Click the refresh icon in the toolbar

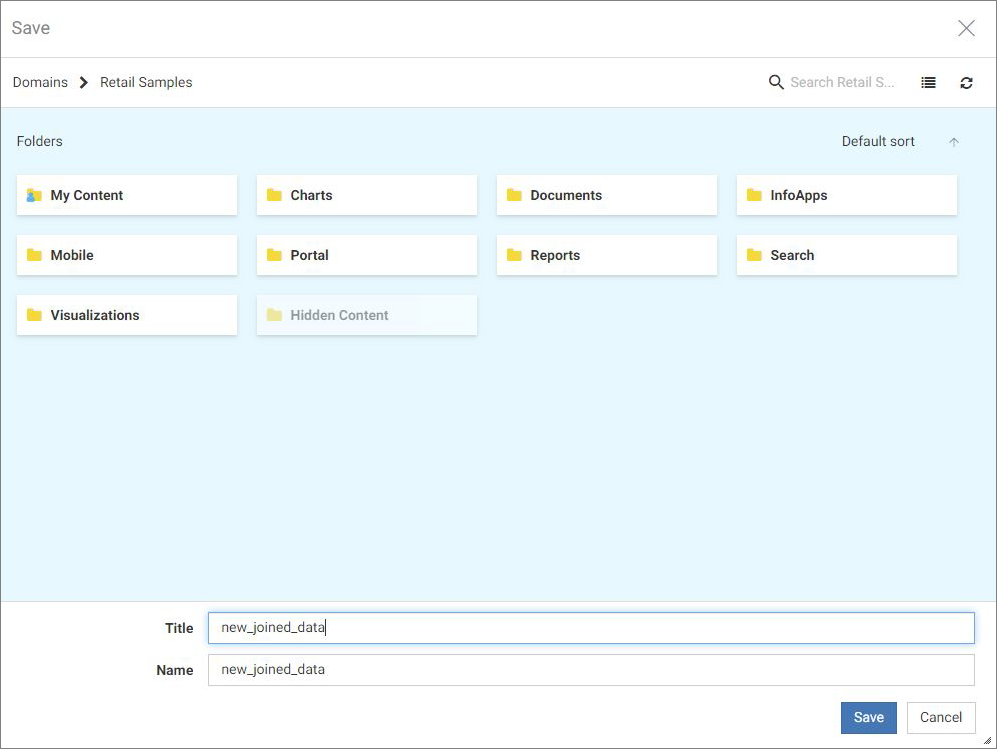pyautogui.click(x=966, y=83)
